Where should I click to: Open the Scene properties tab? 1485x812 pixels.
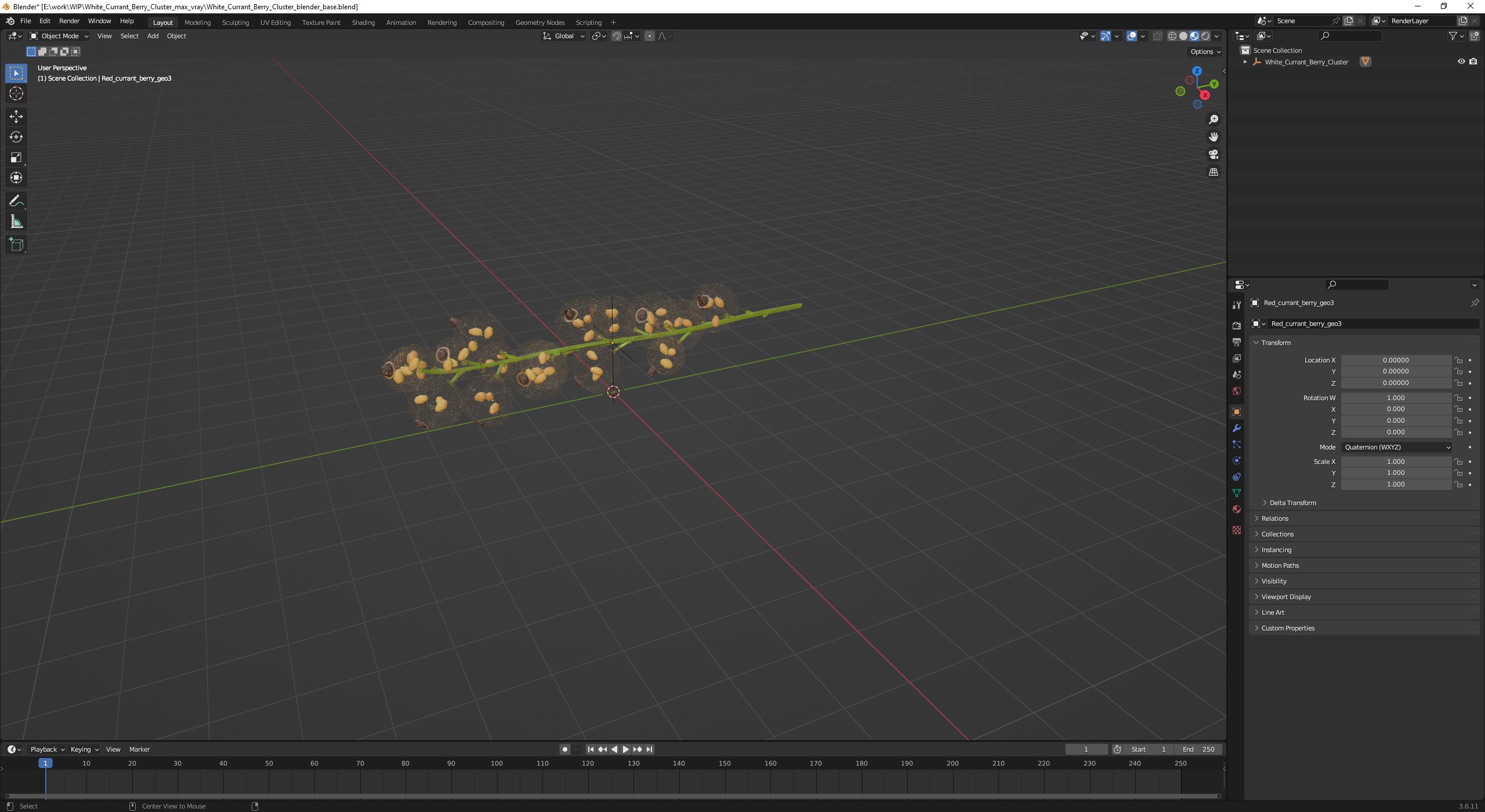tap(1236, 375)
